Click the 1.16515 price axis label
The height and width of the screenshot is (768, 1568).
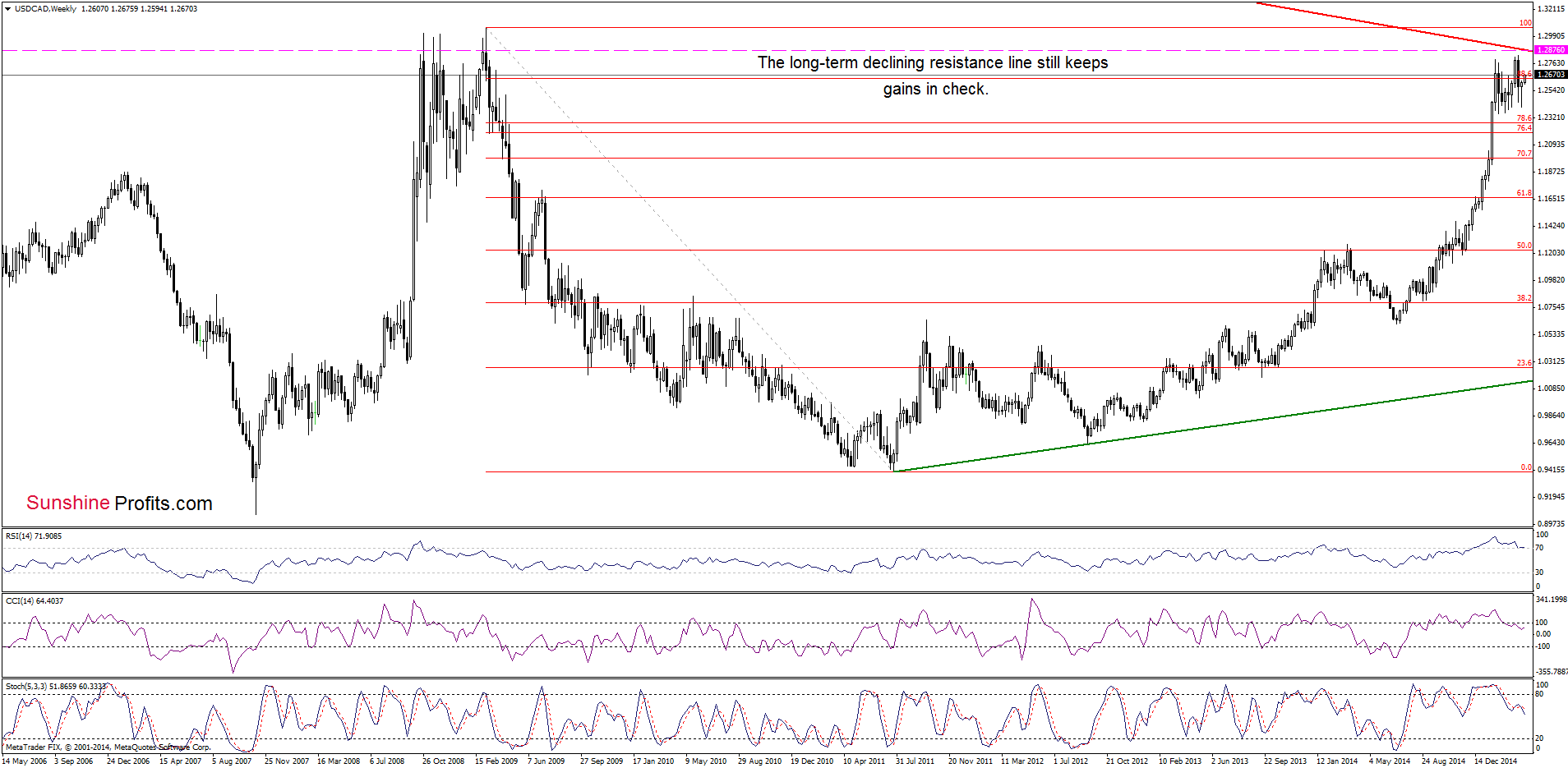pos(1550,199)
